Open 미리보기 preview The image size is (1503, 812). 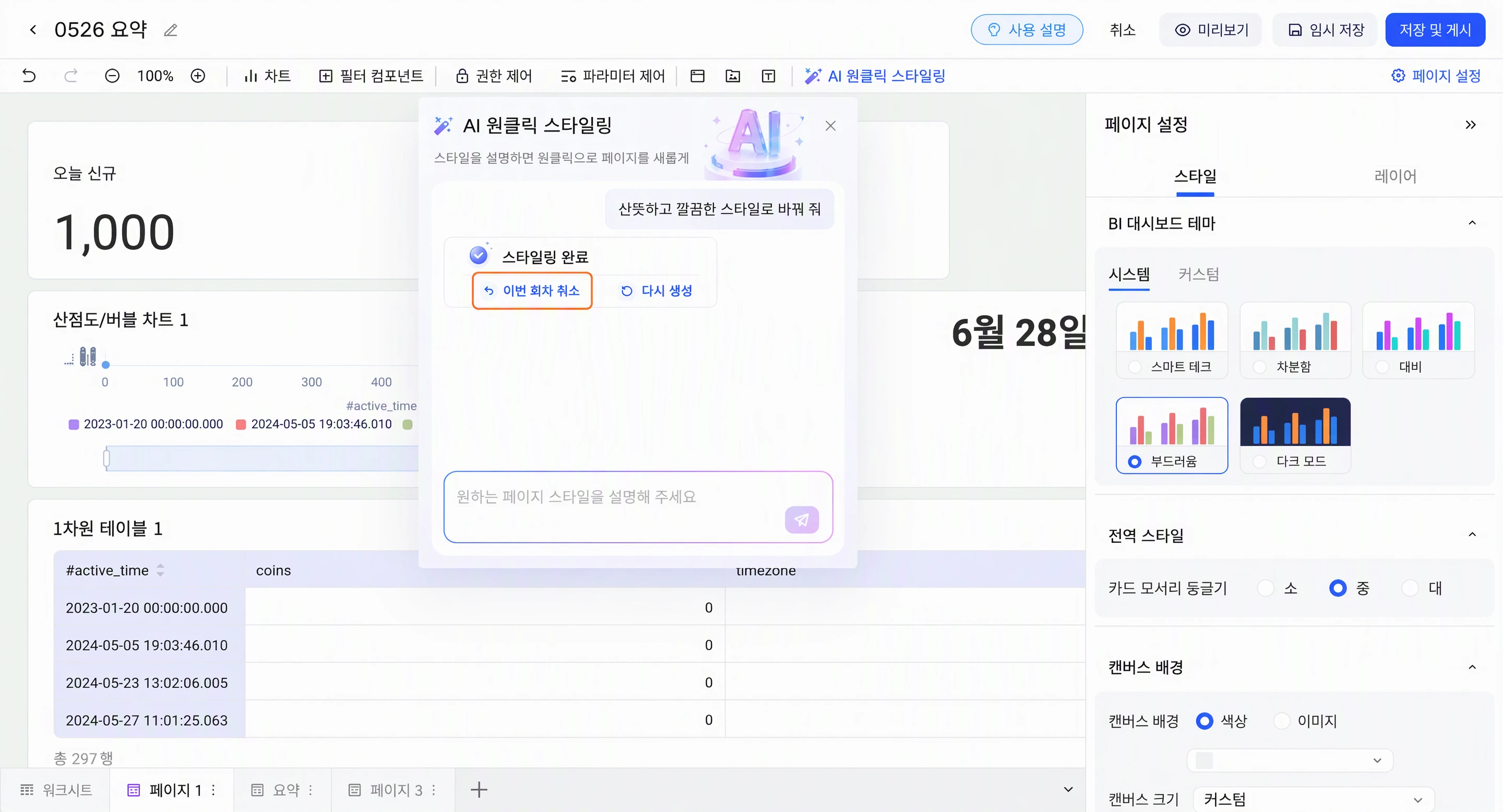(1211, 30)
